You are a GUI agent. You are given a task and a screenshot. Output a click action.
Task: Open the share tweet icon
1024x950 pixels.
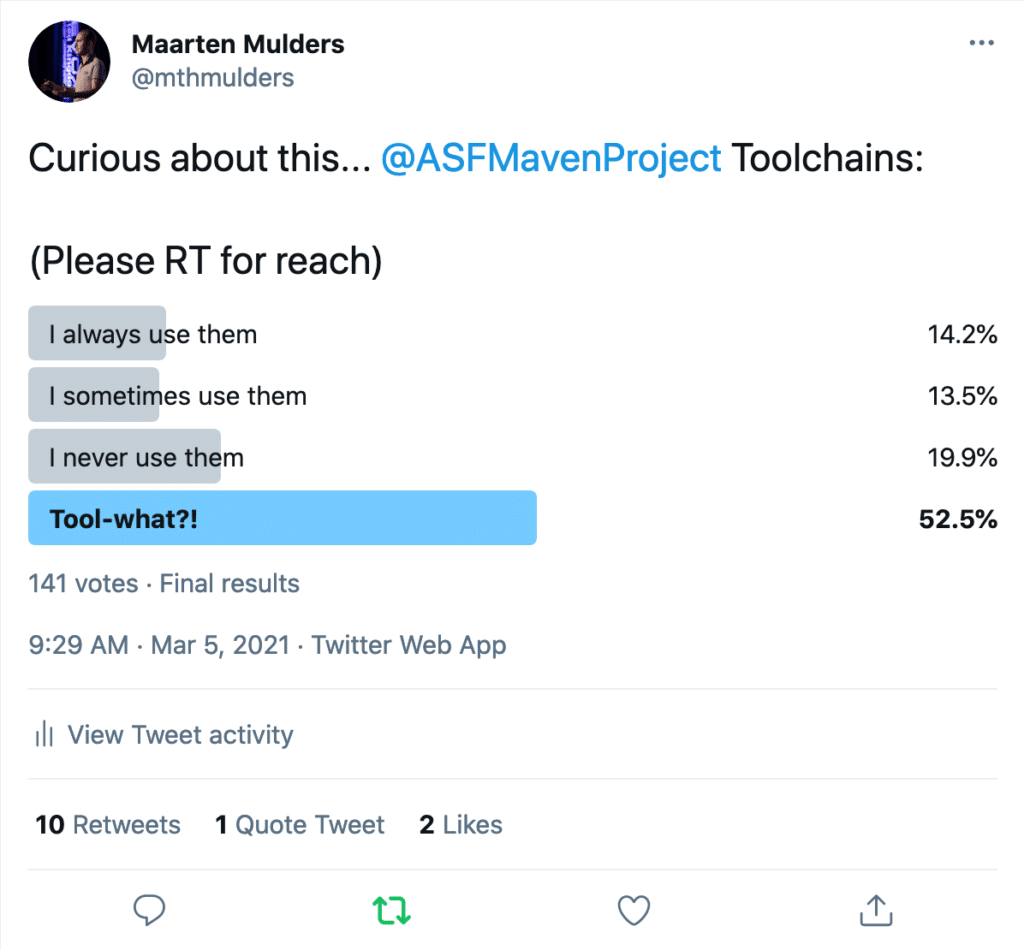pos(875,910)
